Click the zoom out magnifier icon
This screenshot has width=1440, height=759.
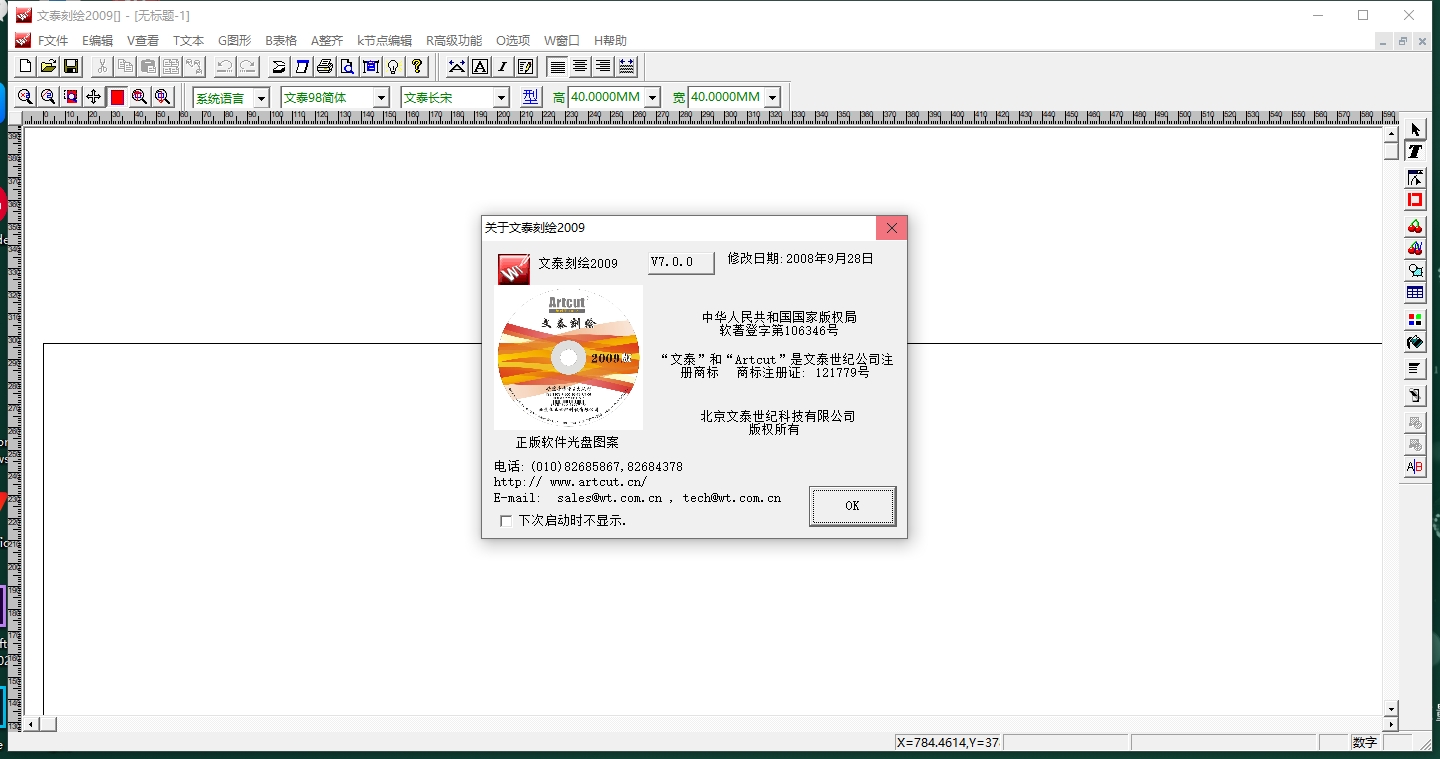(48, 97)
